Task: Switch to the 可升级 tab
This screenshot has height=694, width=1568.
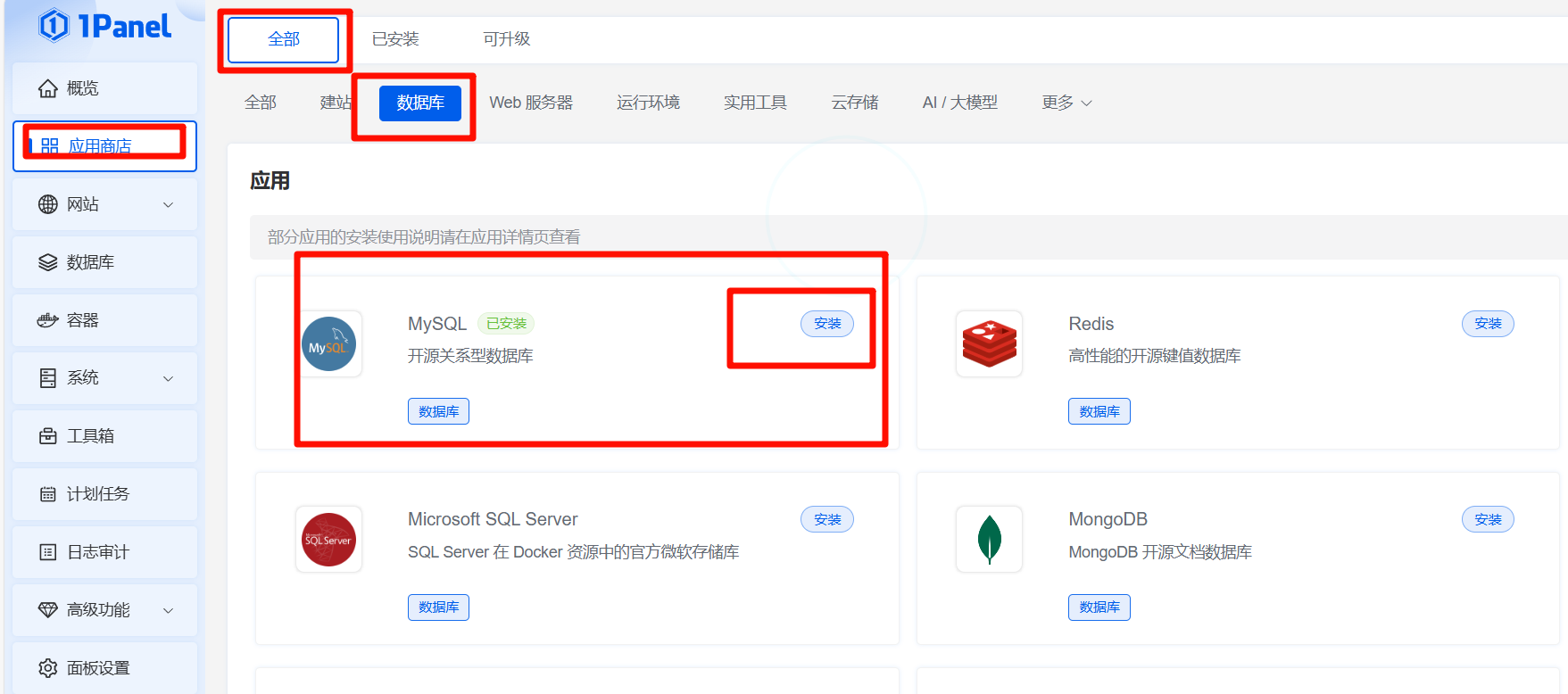Action: pyautogui.click(x=507, y=39)
